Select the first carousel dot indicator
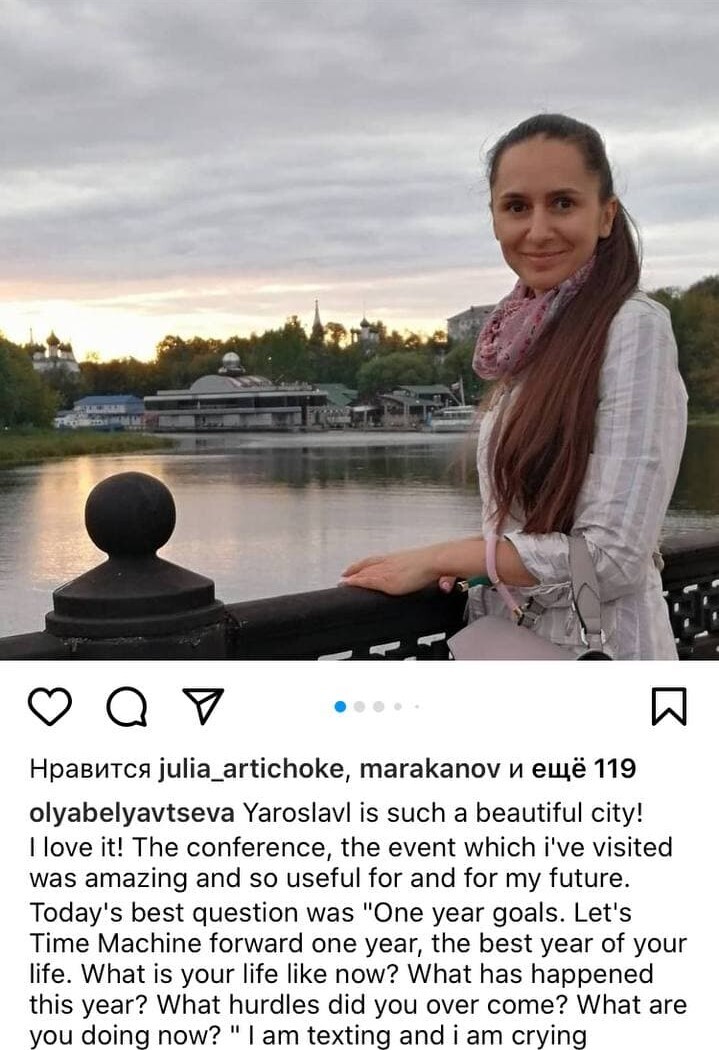The width and height of the screenshot is (719, 1050). [x=340, y=706]
